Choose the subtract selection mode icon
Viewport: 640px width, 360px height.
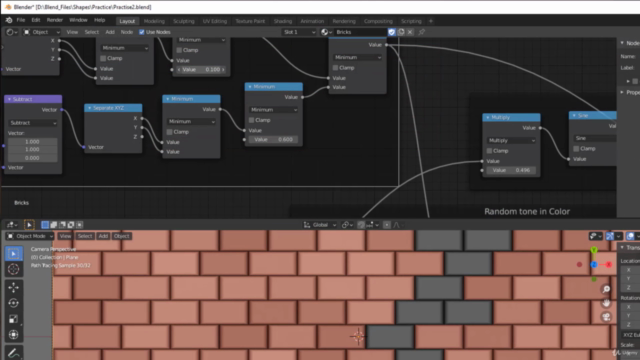(62, 225)
